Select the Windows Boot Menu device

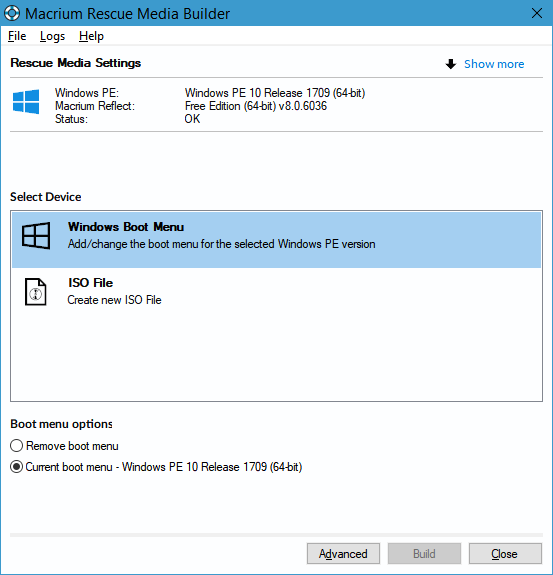click(276, 240)
